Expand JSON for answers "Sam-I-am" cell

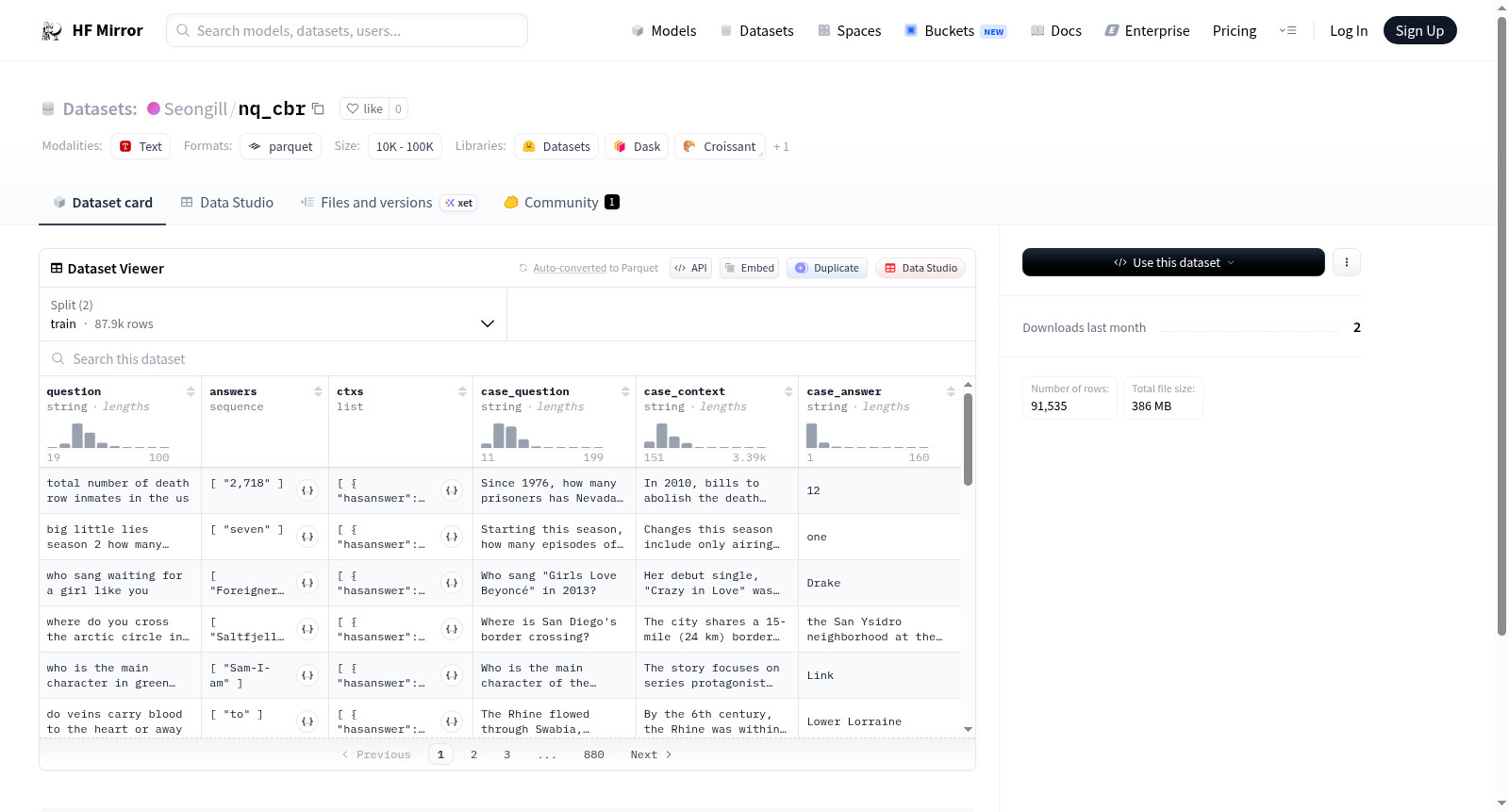pyautogui.click(x=307, y=675)
